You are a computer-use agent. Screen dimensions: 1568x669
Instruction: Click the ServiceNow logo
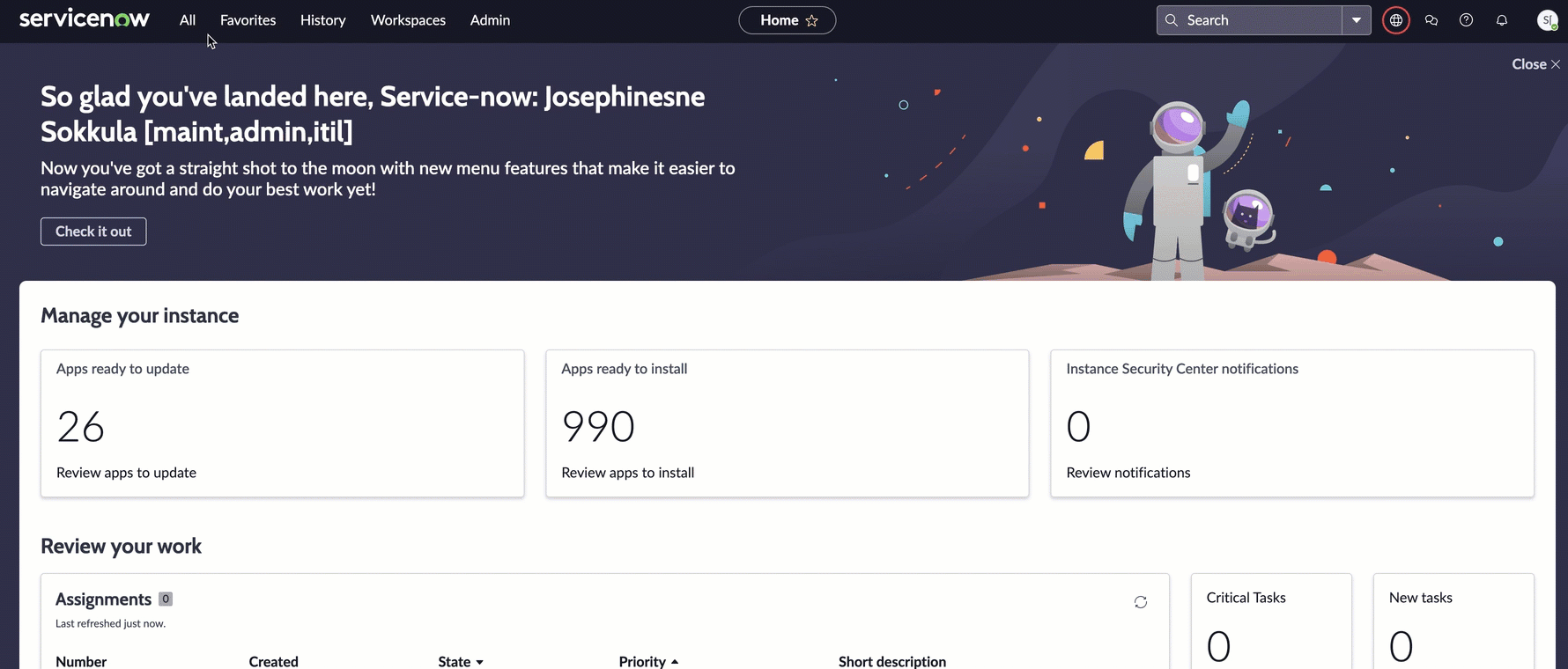85,19
